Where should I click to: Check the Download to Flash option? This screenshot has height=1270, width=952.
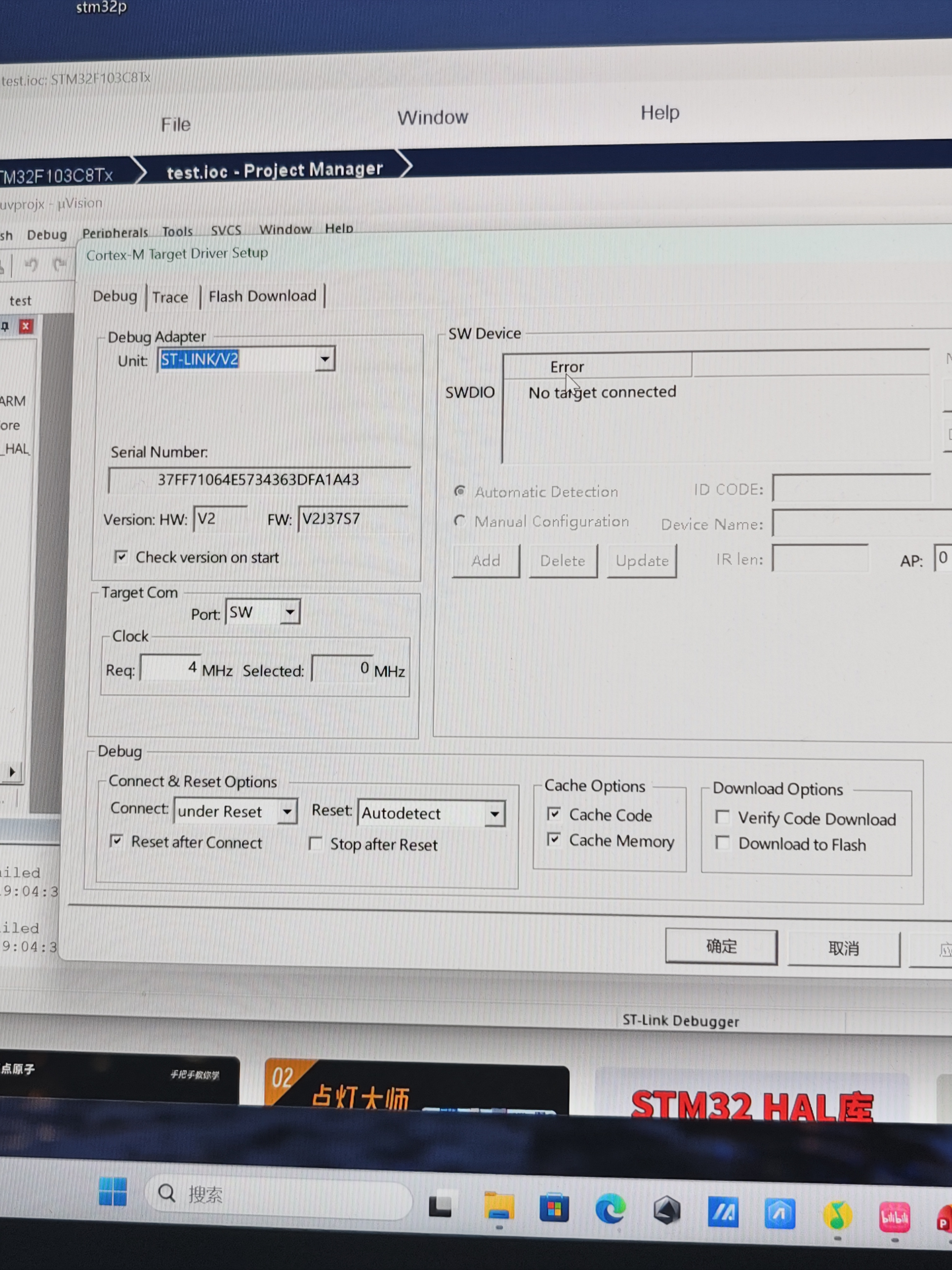pyautogui.click(x=722, y=843)
